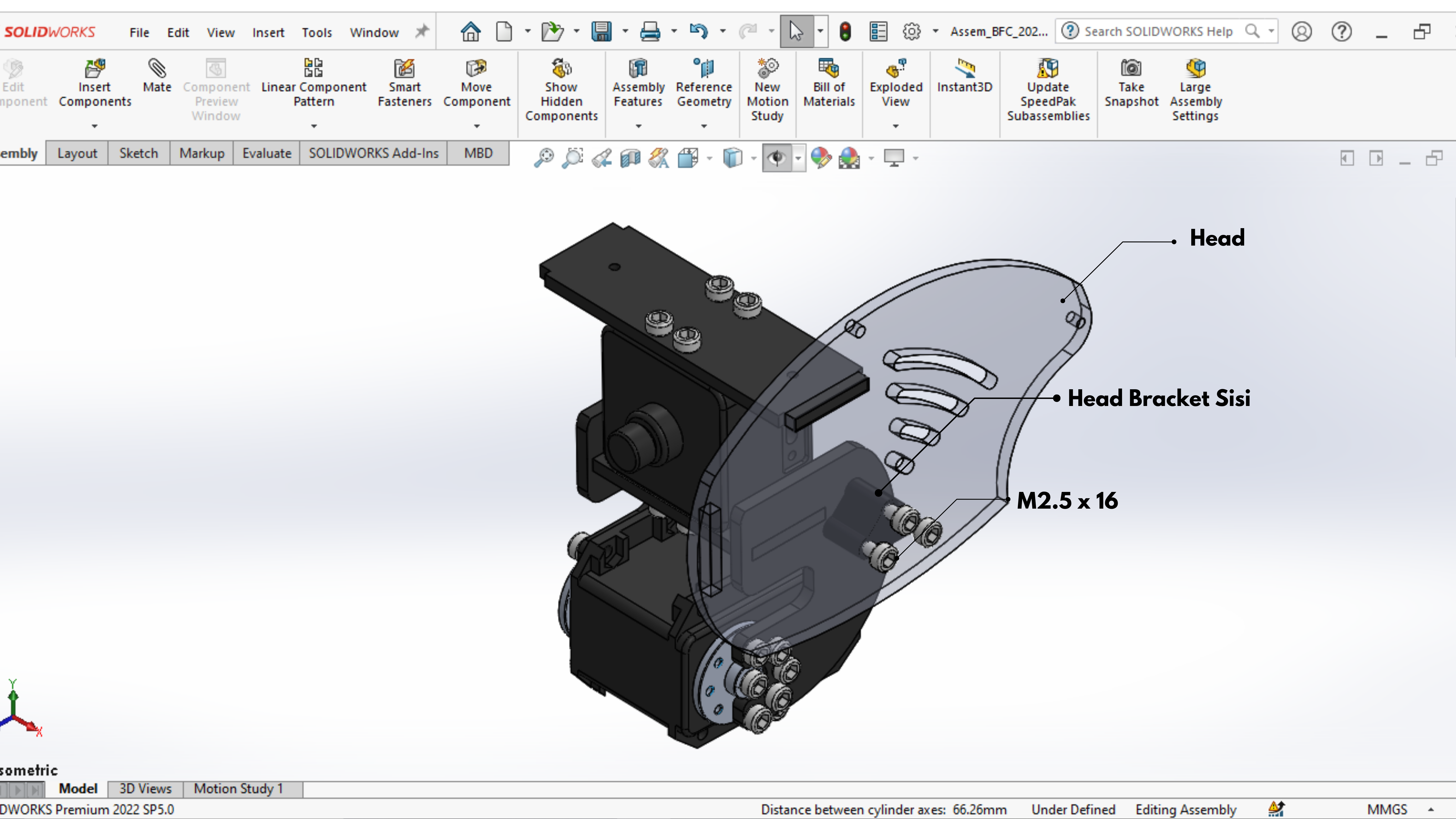The height and width of the screenshot is (819, 1456).
Task: Take Snapshot with the camera icon
Action: [1131, 83]
